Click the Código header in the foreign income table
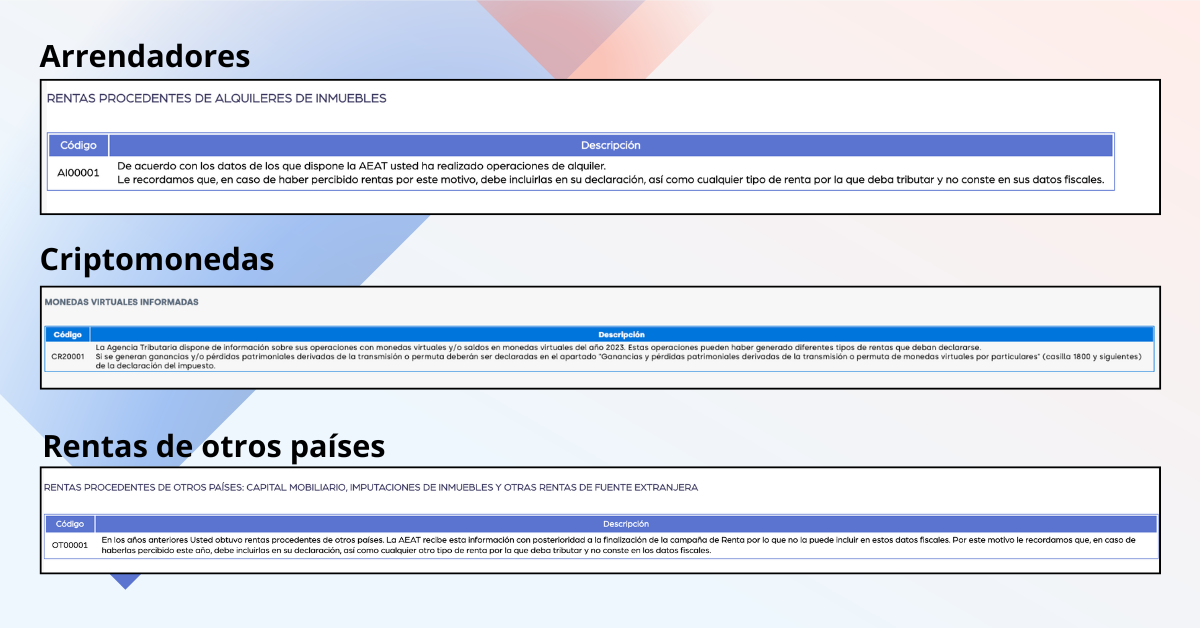The width and height of the screenshot is (1200, 628). pyautogui.click(x=70, y=524)
